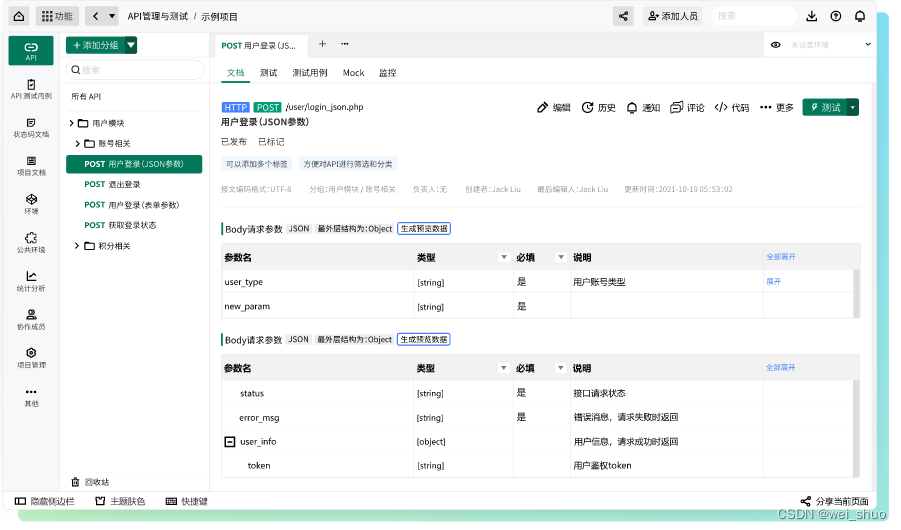Open dropdown arrow on 测试 button
The image size is (901, 530).
853,107
